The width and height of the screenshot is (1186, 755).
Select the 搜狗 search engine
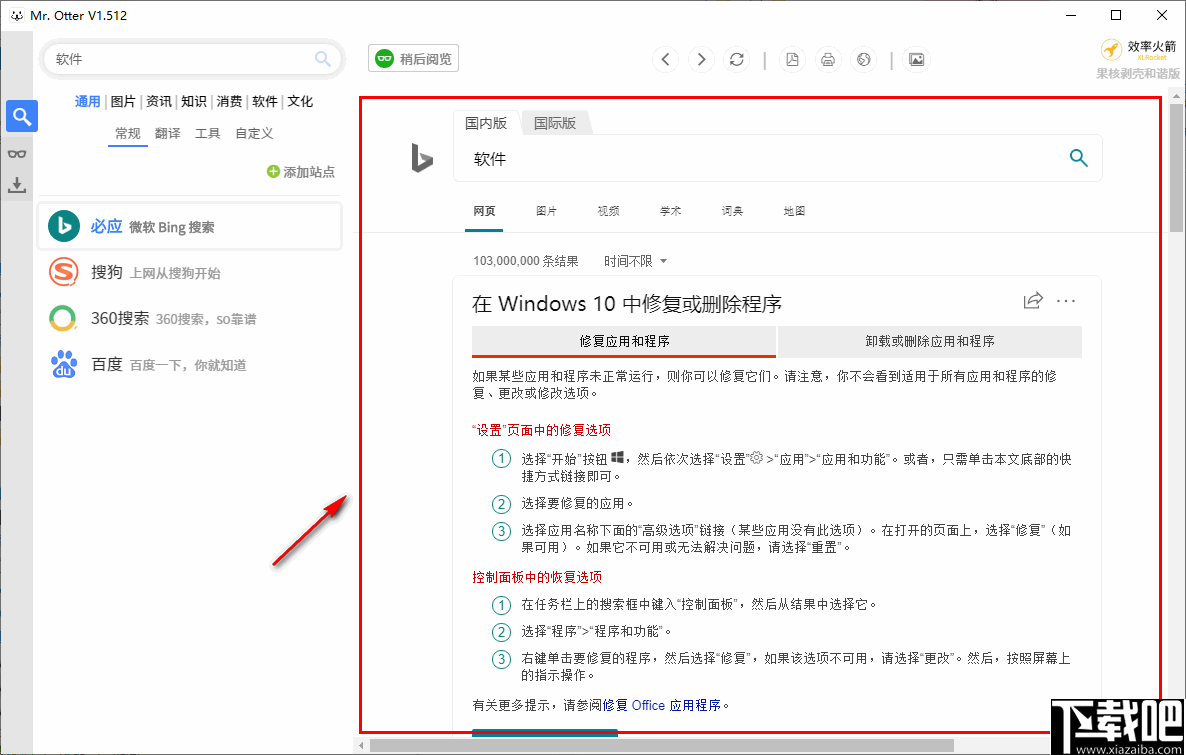[190, 272]
